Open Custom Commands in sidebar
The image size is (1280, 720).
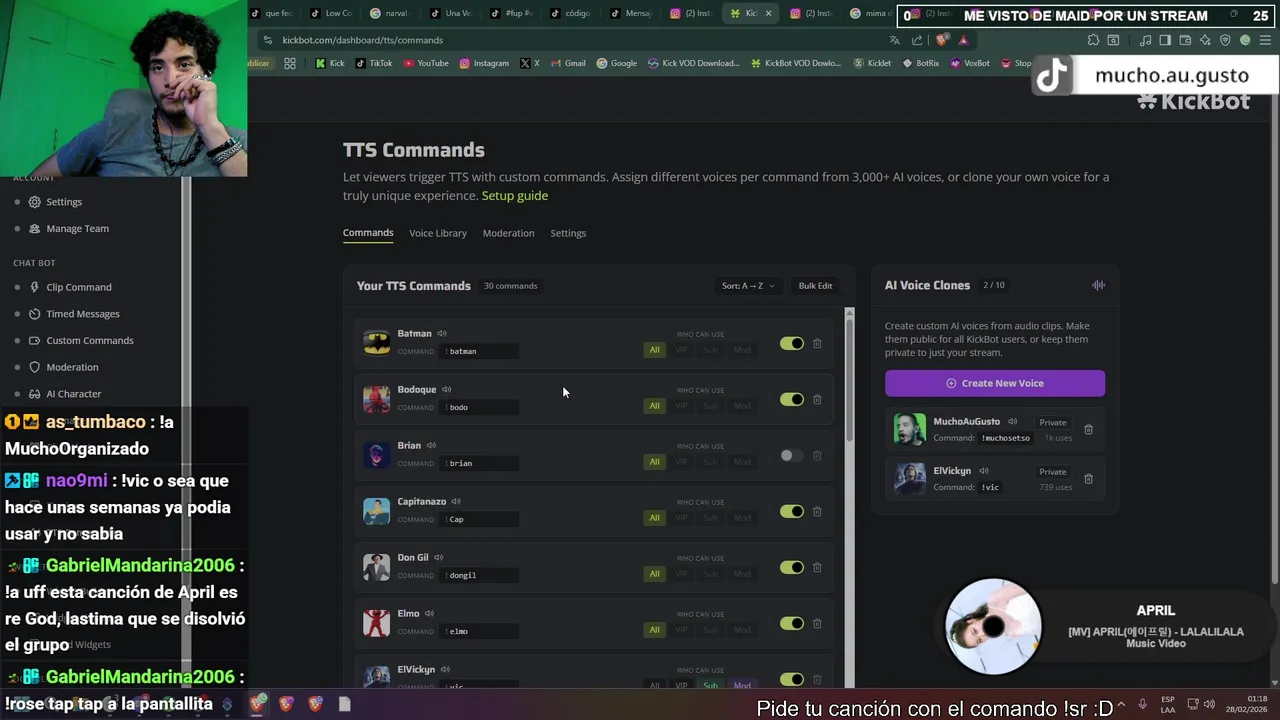click(x=90, y=341)
